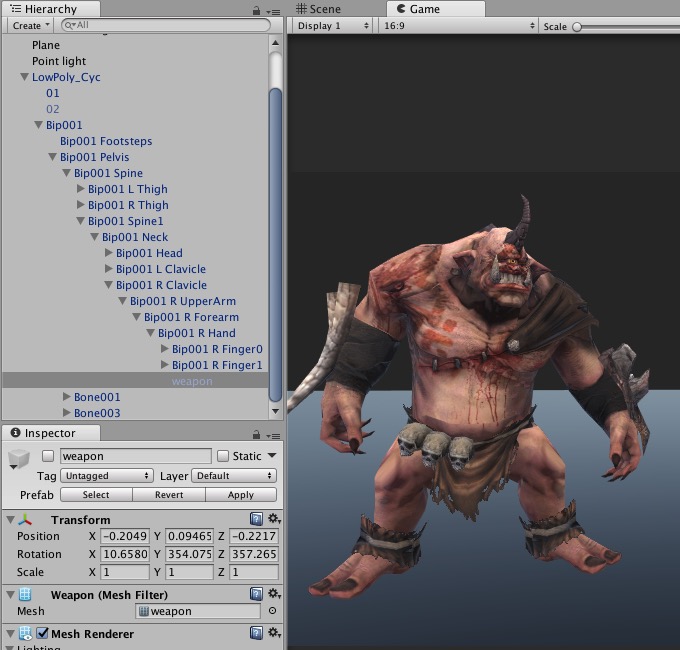Enable the weapon active checkbox
Viewport: 680px width, 650px height.
click(48, 456)
